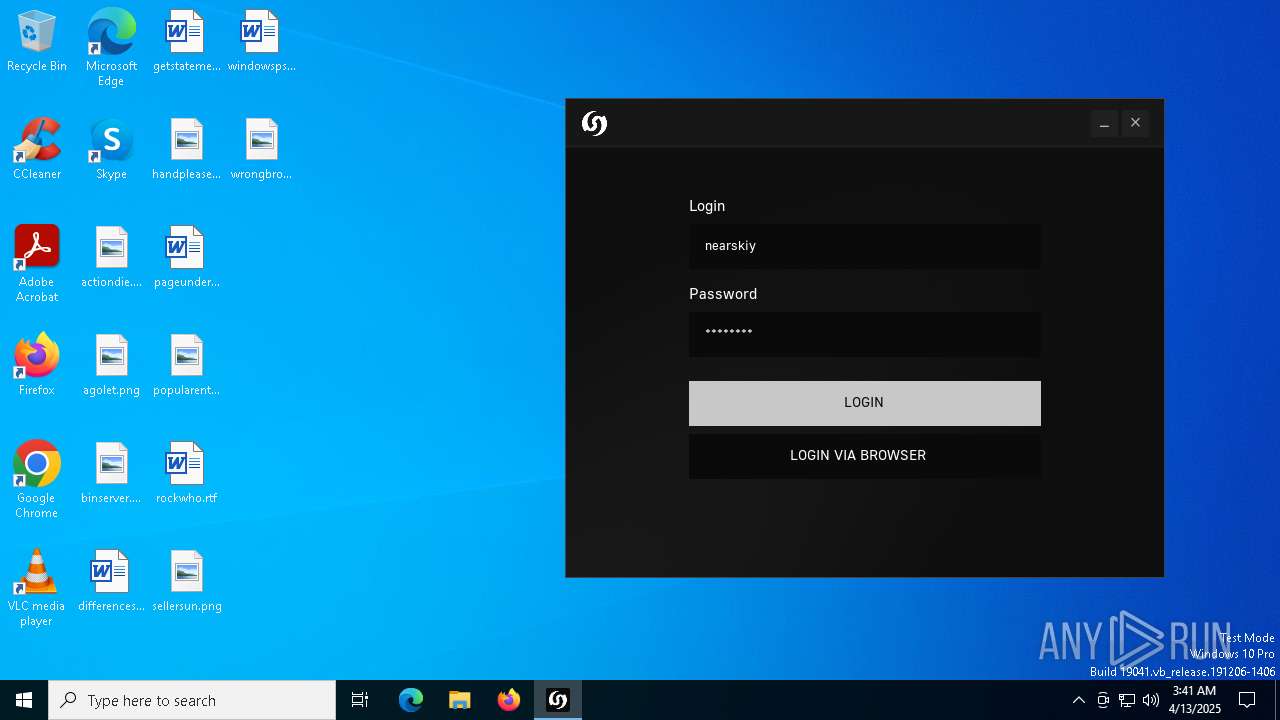The image size is (1280, 720).
Task: Minimize the login window
Action: (1104, 123)
